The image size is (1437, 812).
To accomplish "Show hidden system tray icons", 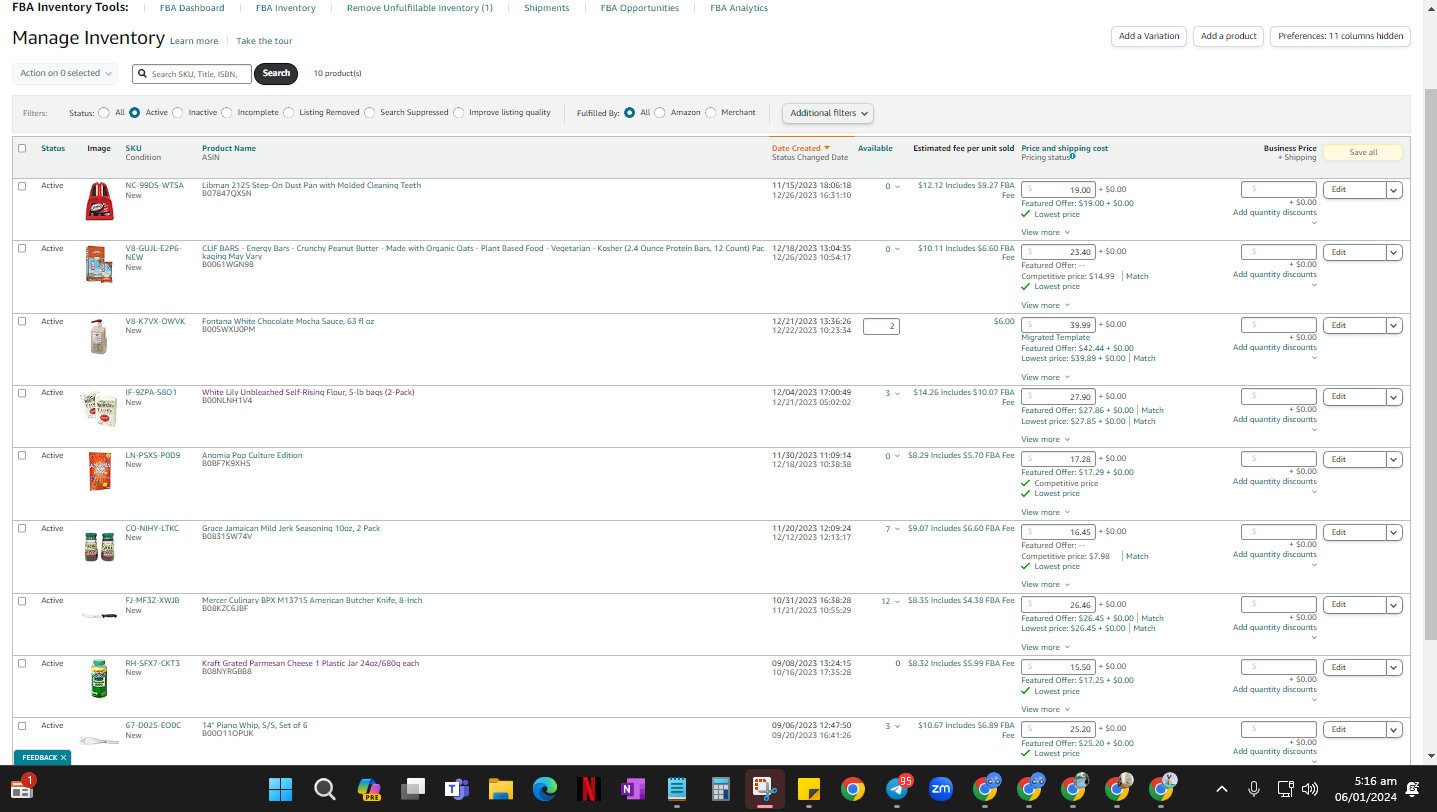I will [x=1221, y=789].
